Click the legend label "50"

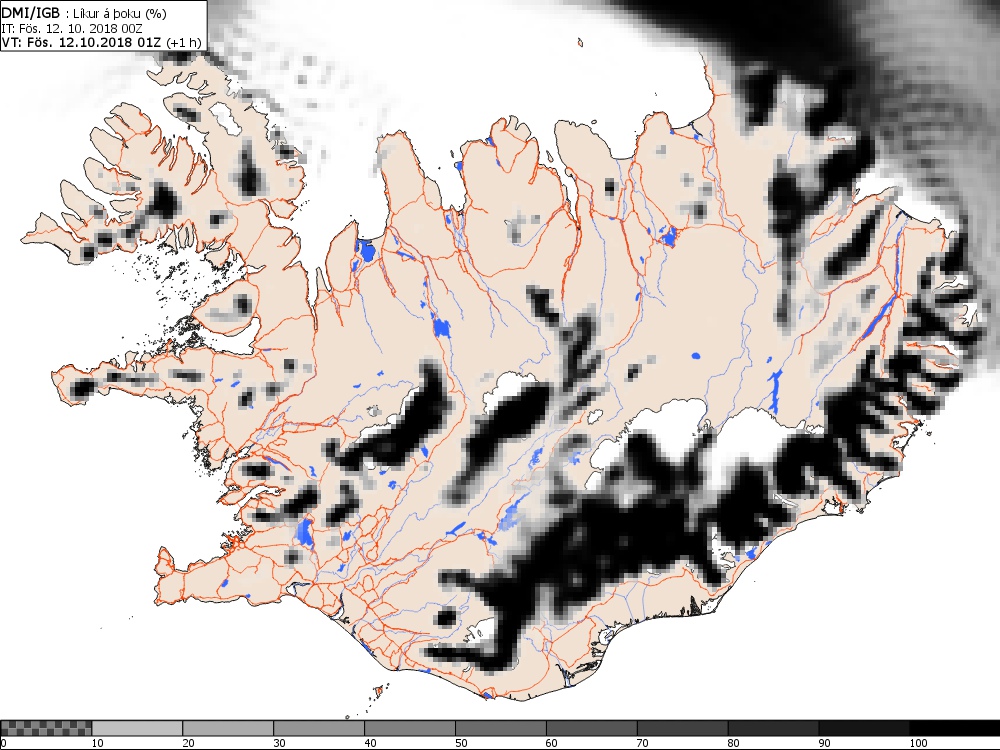[461, 743]
